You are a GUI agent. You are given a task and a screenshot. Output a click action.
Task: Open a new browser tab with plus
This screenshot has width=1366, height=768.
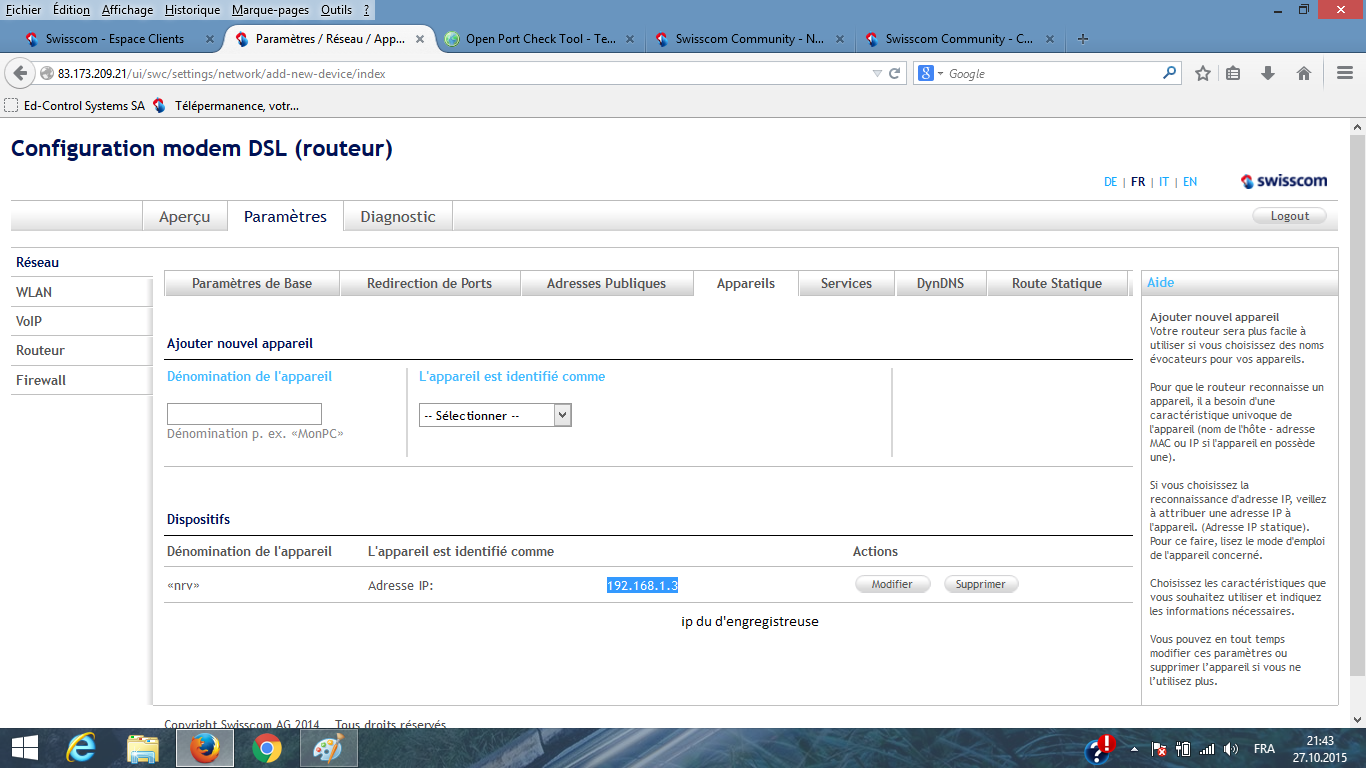pyautogui.click(x=1082, y=39)
